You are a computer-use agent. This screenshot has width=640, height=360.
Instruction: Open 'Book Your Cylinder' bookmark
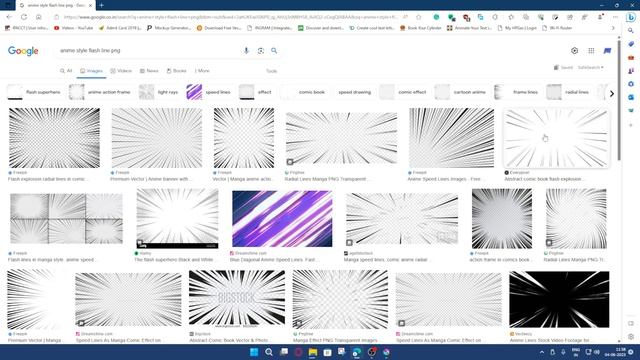click(x=420, y=28)
